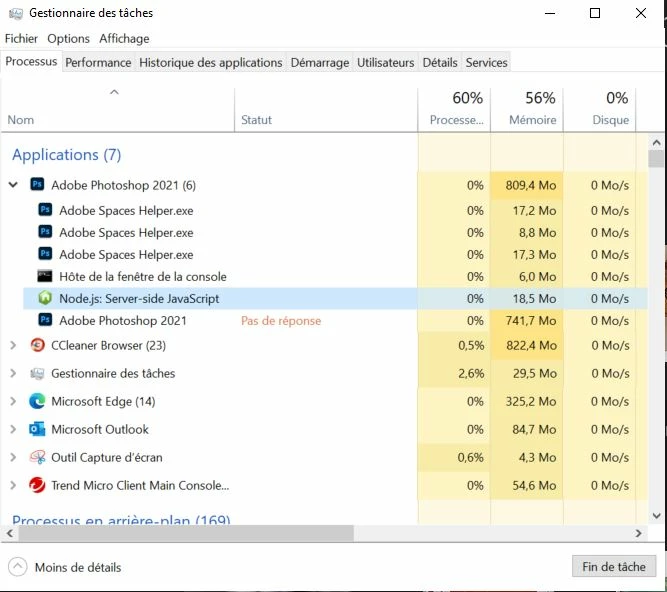Click the 54,6 Mo memory value

pos(534,486)
